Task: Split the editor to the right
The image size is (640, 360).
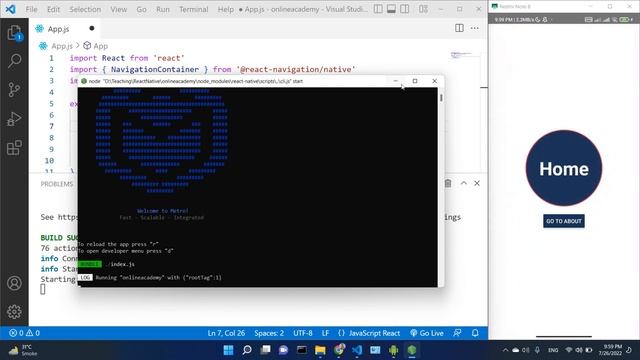Action: [x=459, y=28]
